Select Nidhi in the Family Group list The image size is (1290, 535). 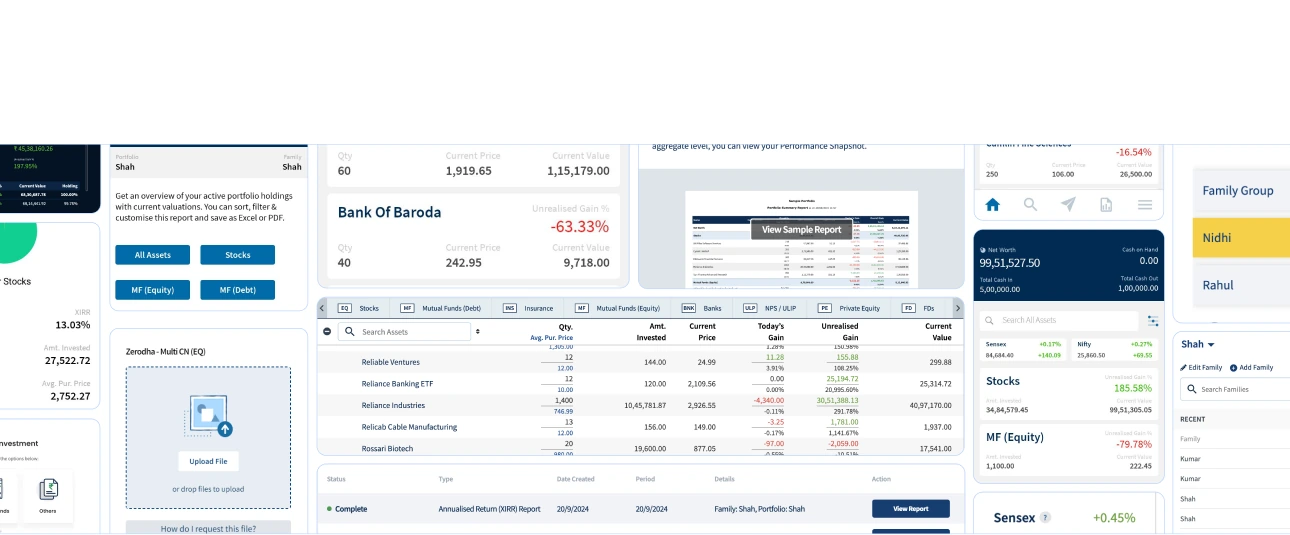pyautogui.click(x=1241, y=238)
